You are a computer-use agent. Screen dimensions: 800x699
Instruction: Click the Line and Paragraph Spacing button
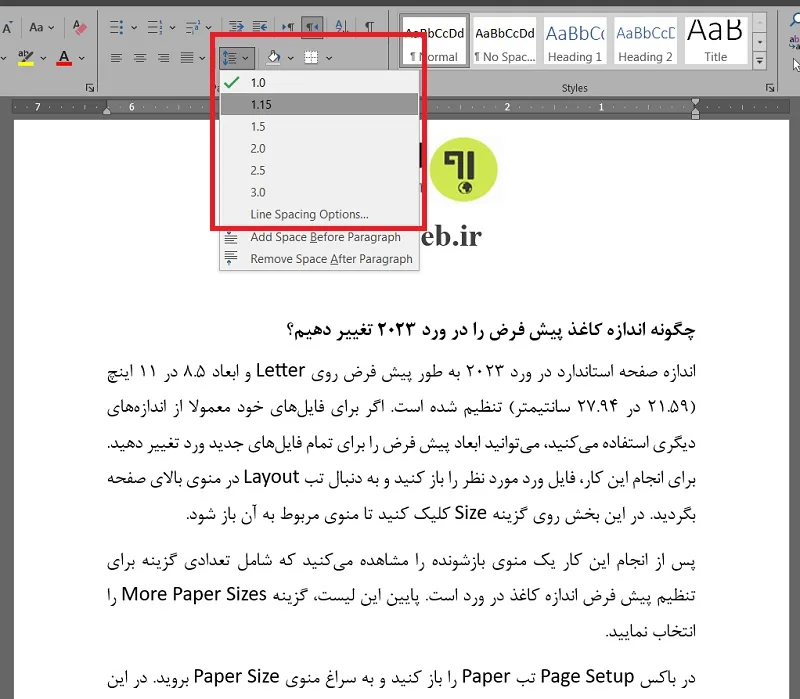[x=236, y=58]
